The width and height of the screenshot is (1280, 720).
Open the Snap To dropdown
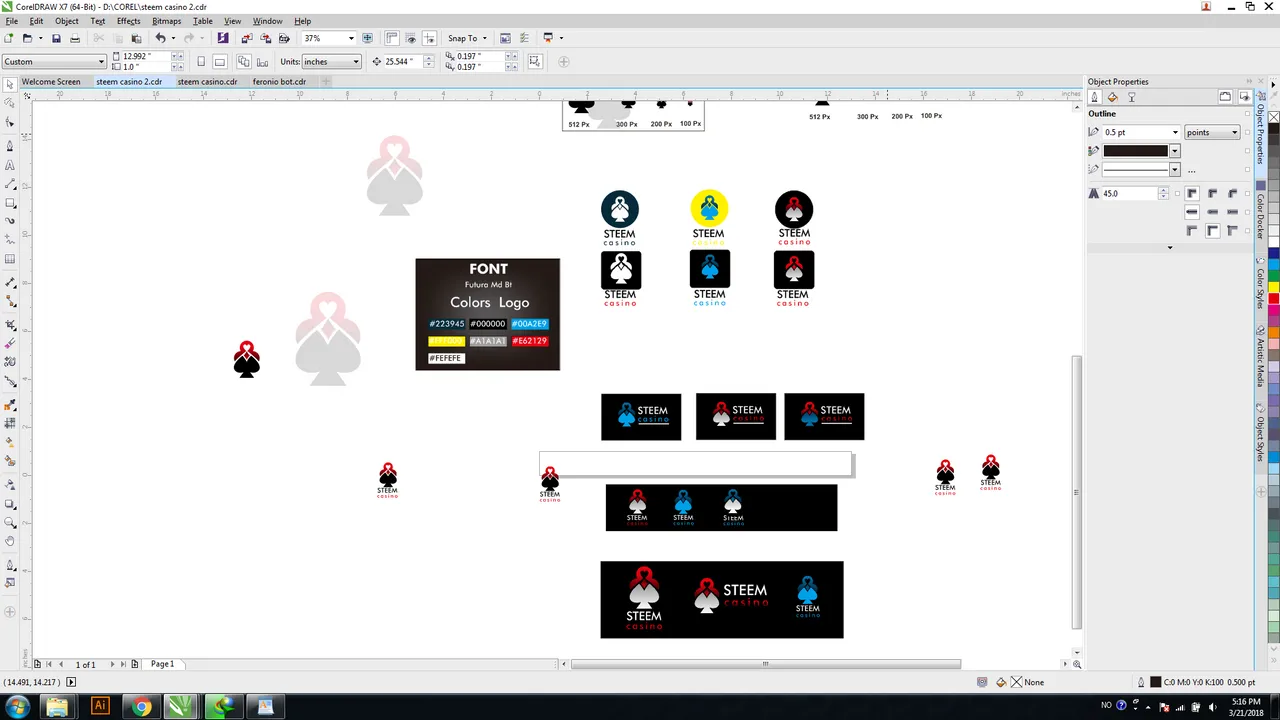pos(467,38)
